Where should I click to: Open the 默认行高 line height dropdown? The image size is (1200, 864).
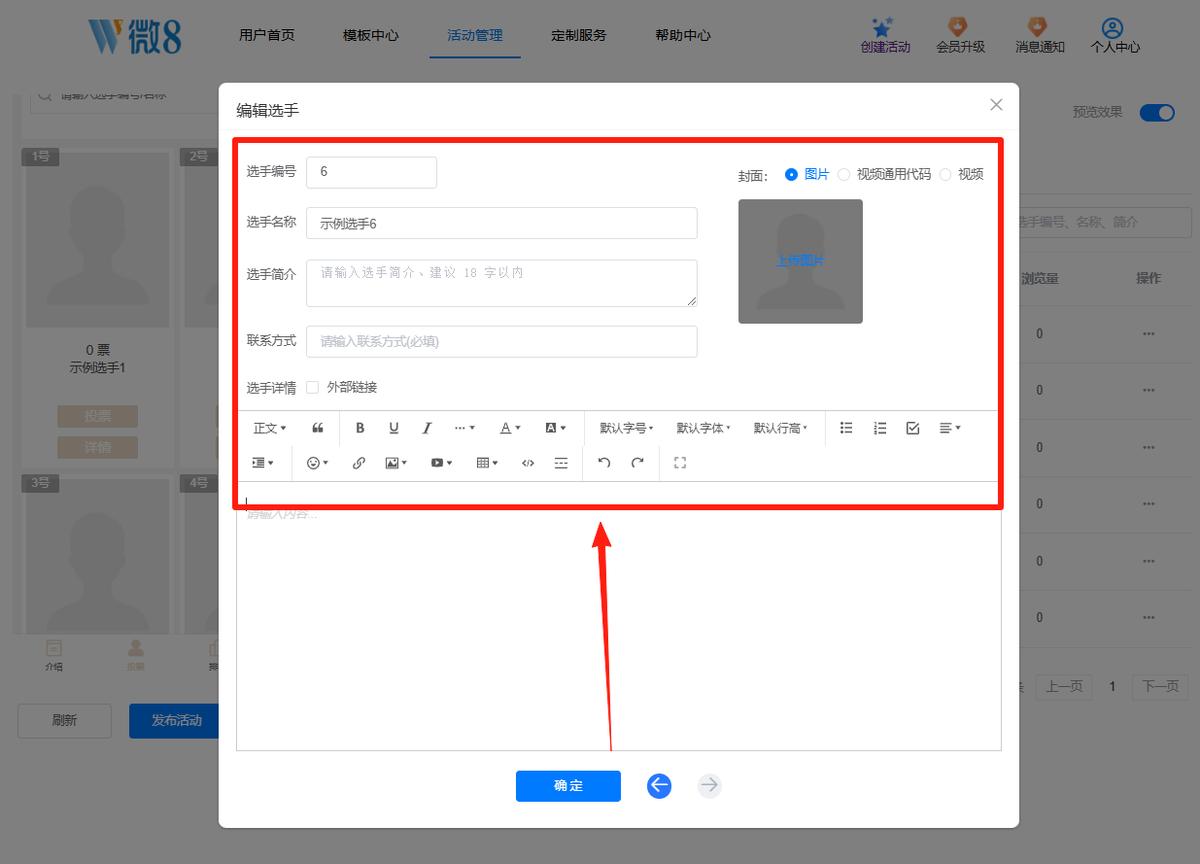tap(780, 428)
